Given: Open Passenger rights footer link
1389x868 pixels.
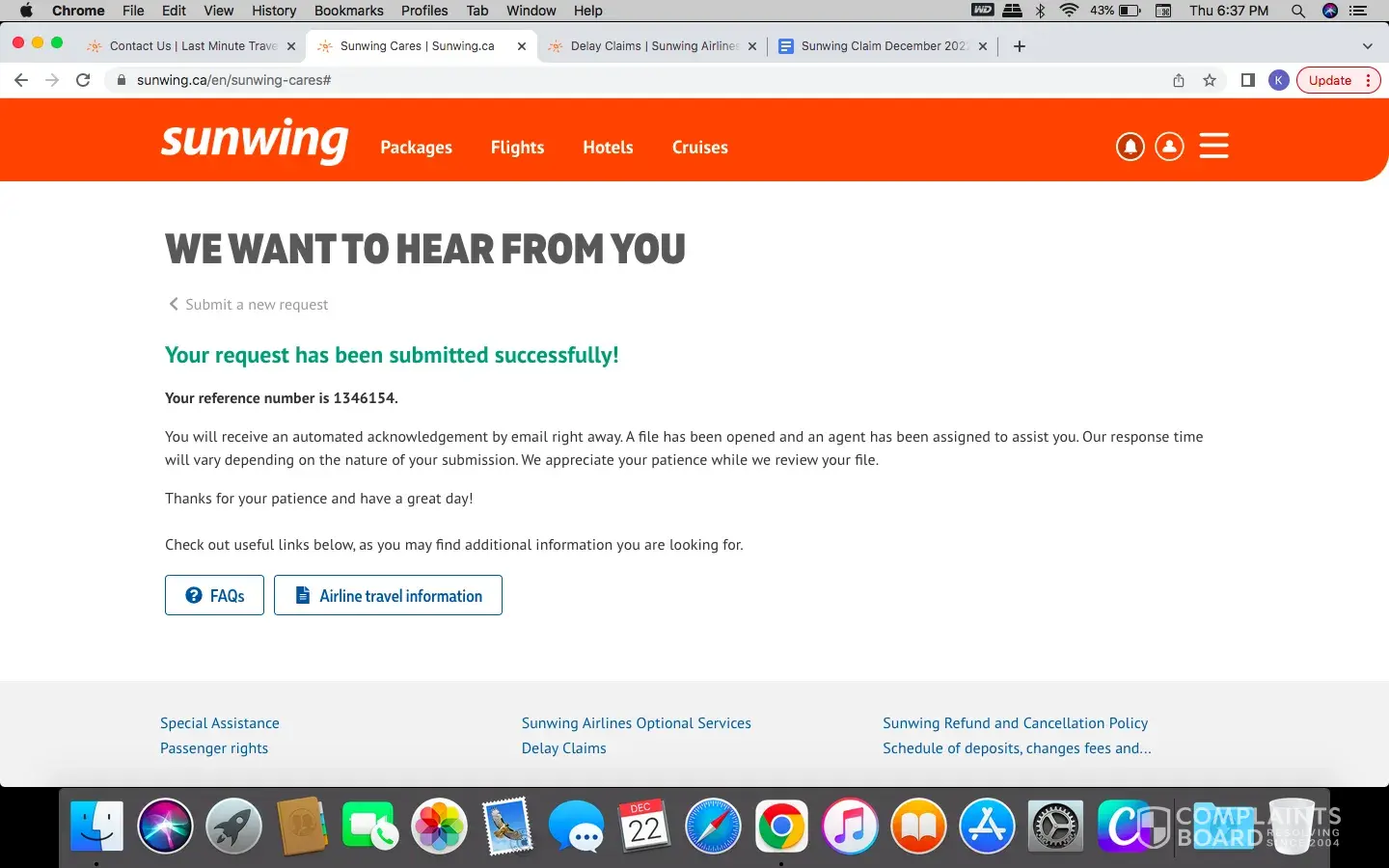Looking at the screenshot, I should [x=214, y=748].
